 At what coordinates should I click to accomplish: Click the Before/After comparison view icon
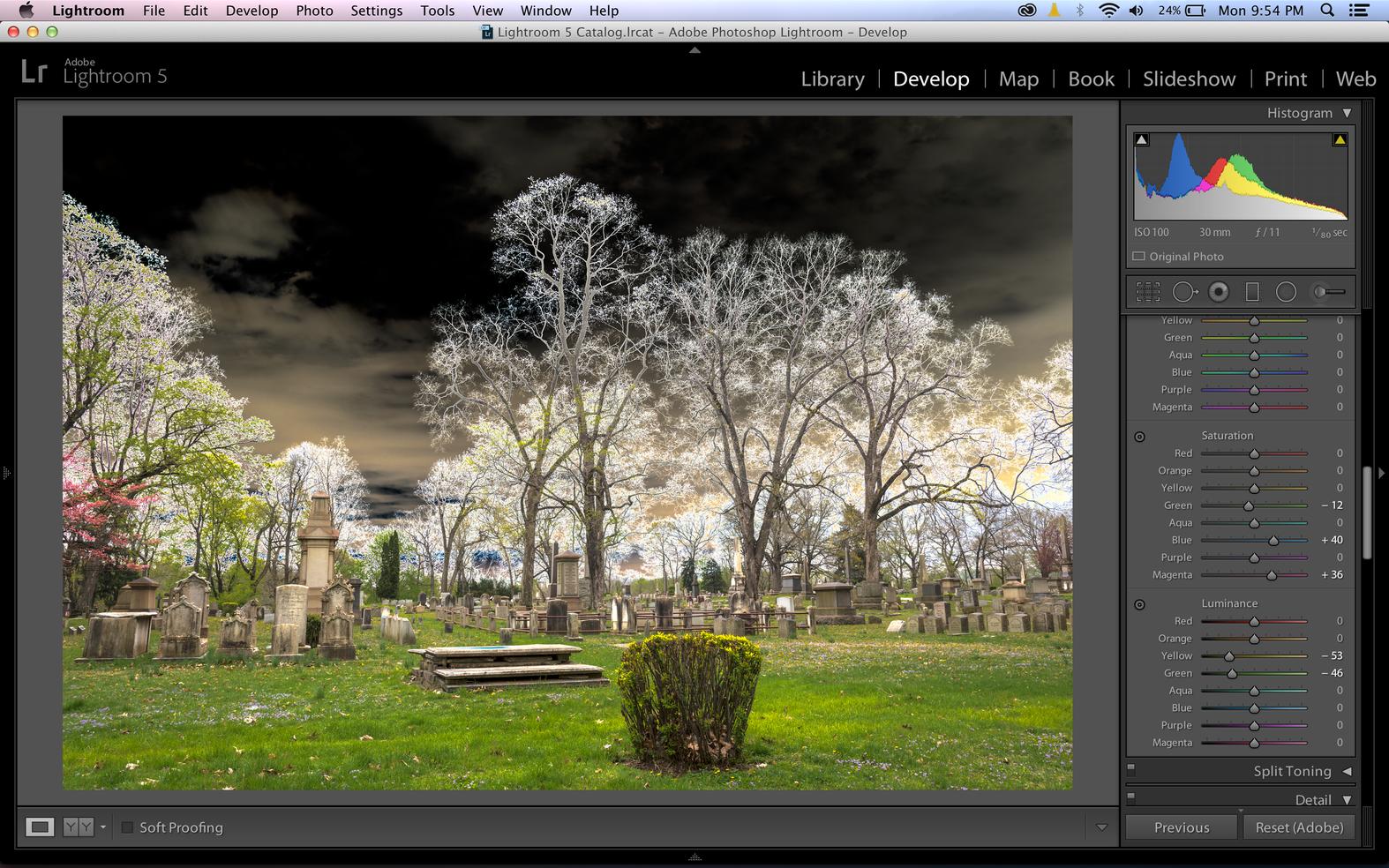pyautogui.click(x=78, y=827)
